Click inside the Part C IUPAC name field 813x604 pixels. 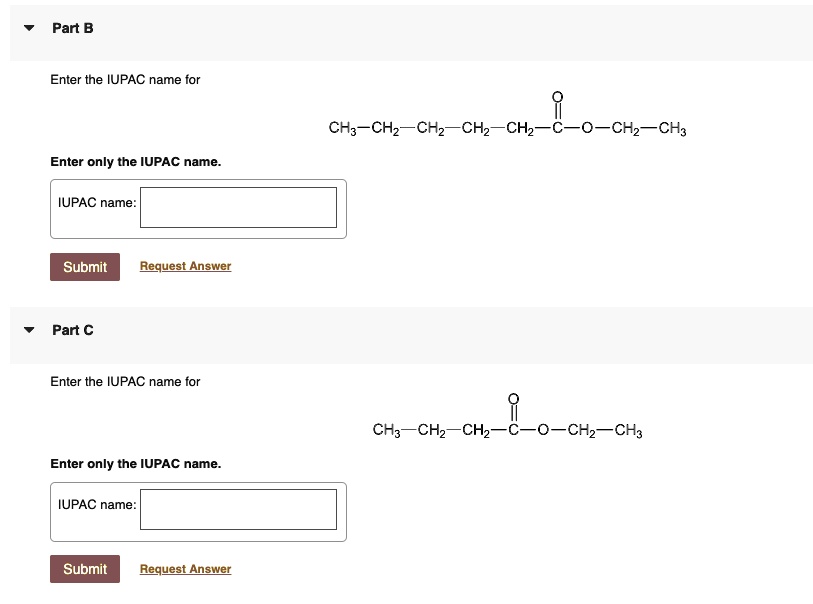coord(238,510)
